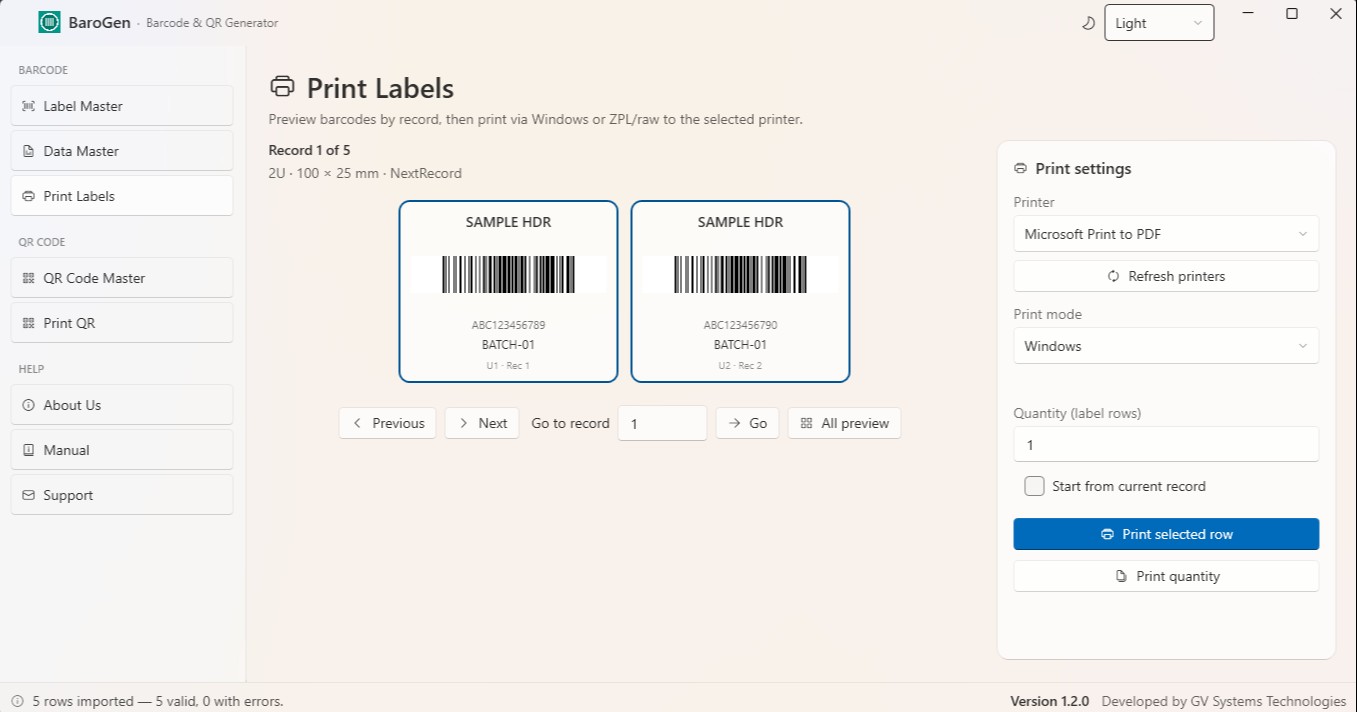Click Print quantity button

pyautogui.click(x=1166, y=576)
